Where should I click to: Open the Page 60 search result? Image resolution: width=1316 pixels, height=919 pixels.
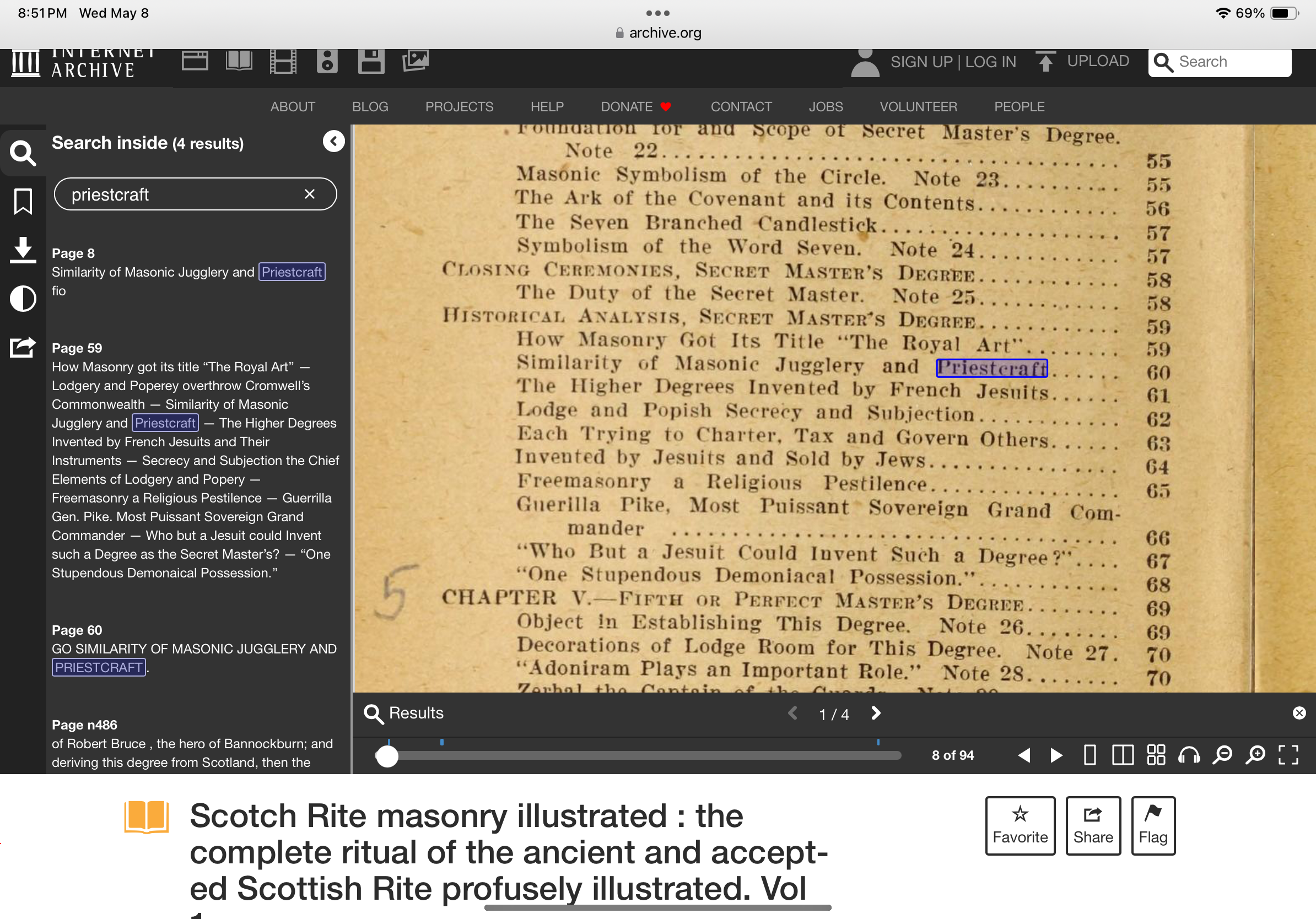pos(195,648)
